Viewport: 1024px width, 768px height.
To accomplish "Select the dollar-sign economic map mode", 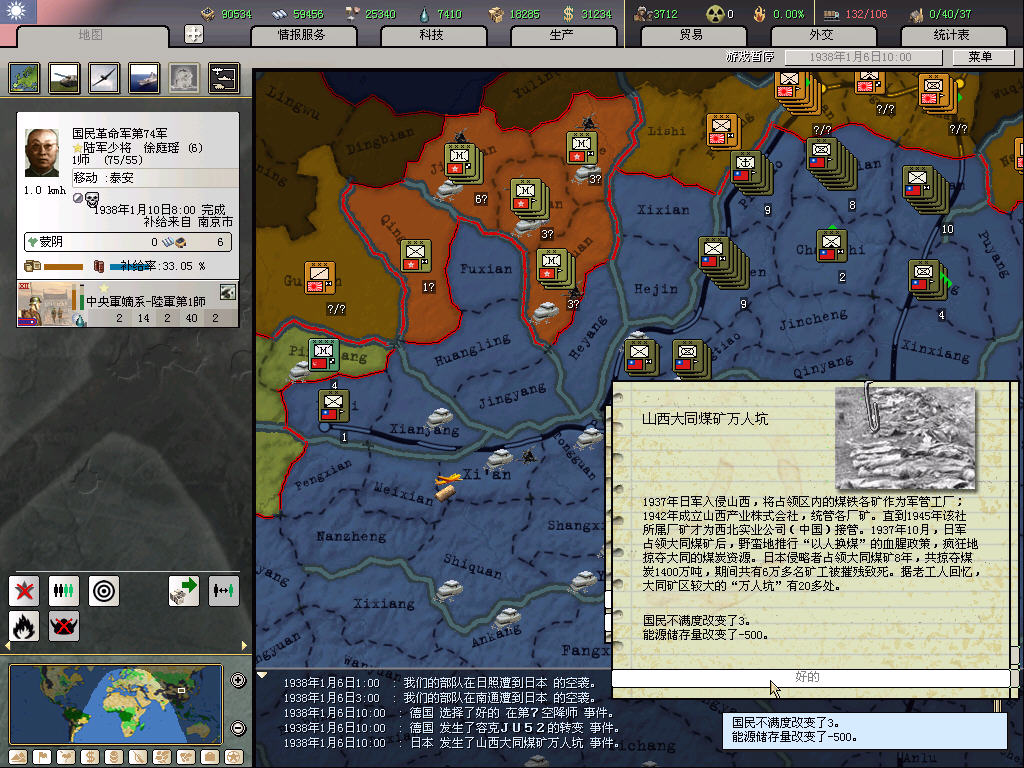I will pyautogui.click(x=90, y=757).
